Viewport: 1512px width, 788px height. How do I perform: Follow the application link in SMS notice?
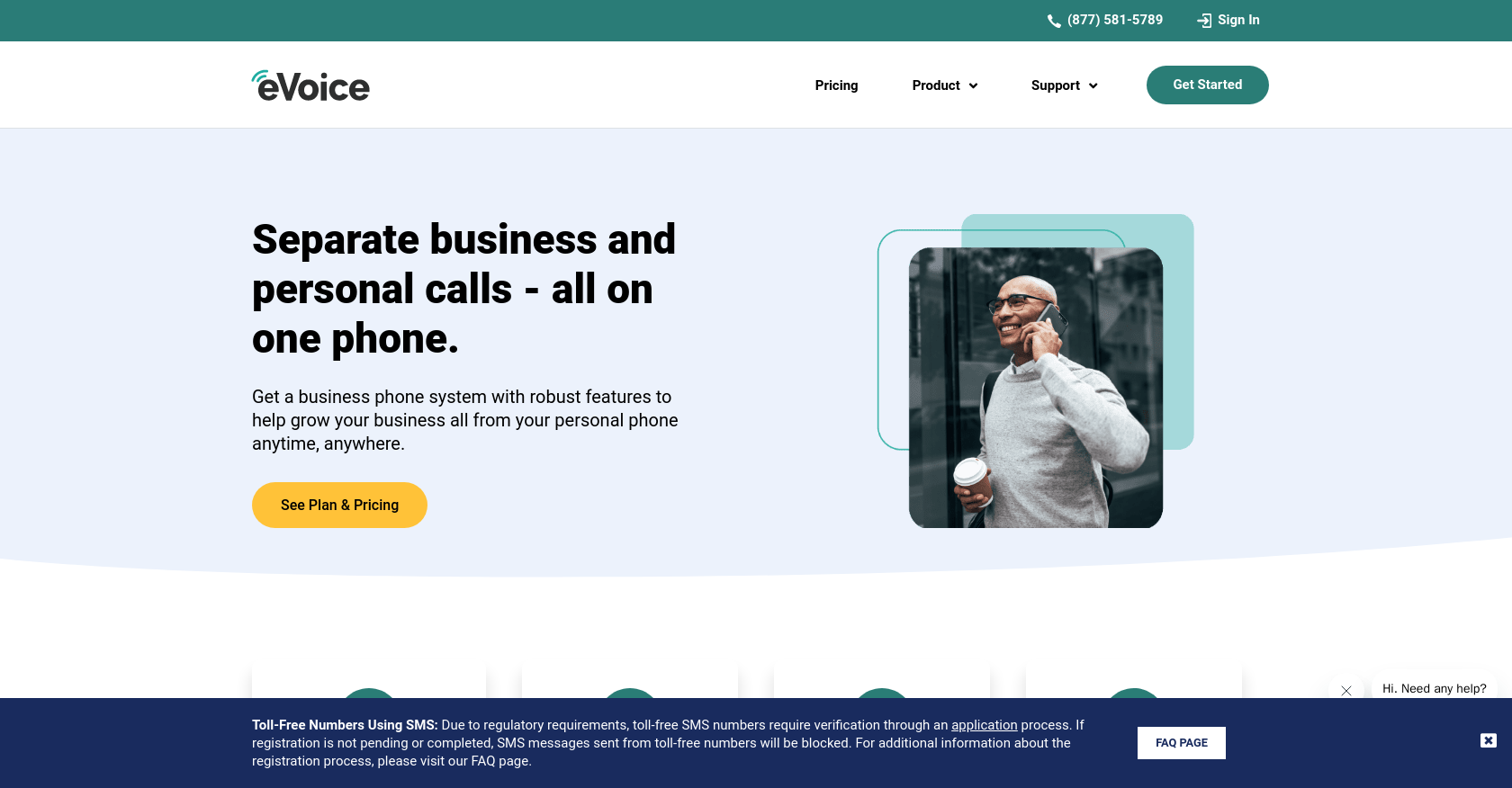point(985,725)
